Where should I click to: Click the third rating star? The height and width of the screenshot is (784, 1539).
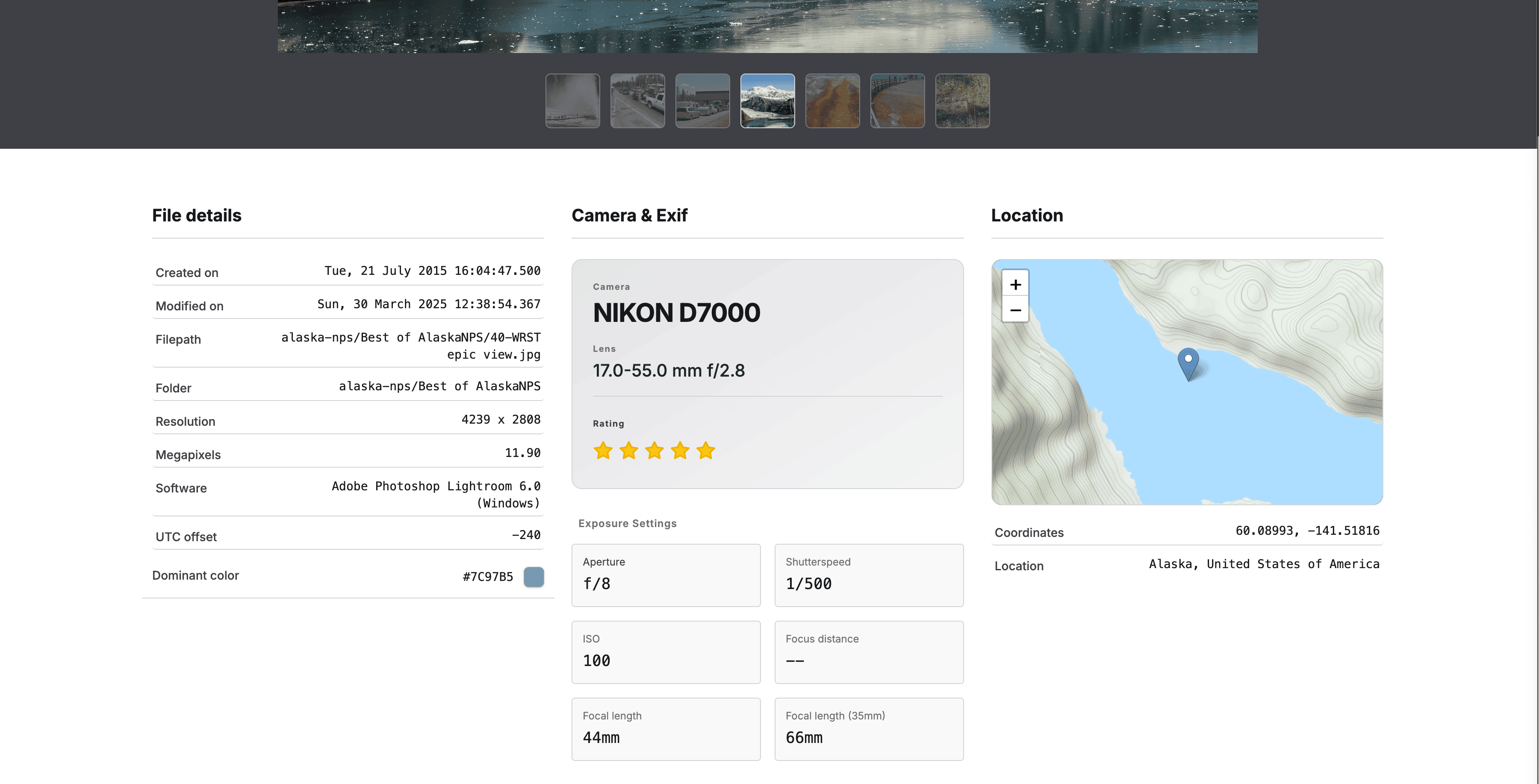pos(654,451)
